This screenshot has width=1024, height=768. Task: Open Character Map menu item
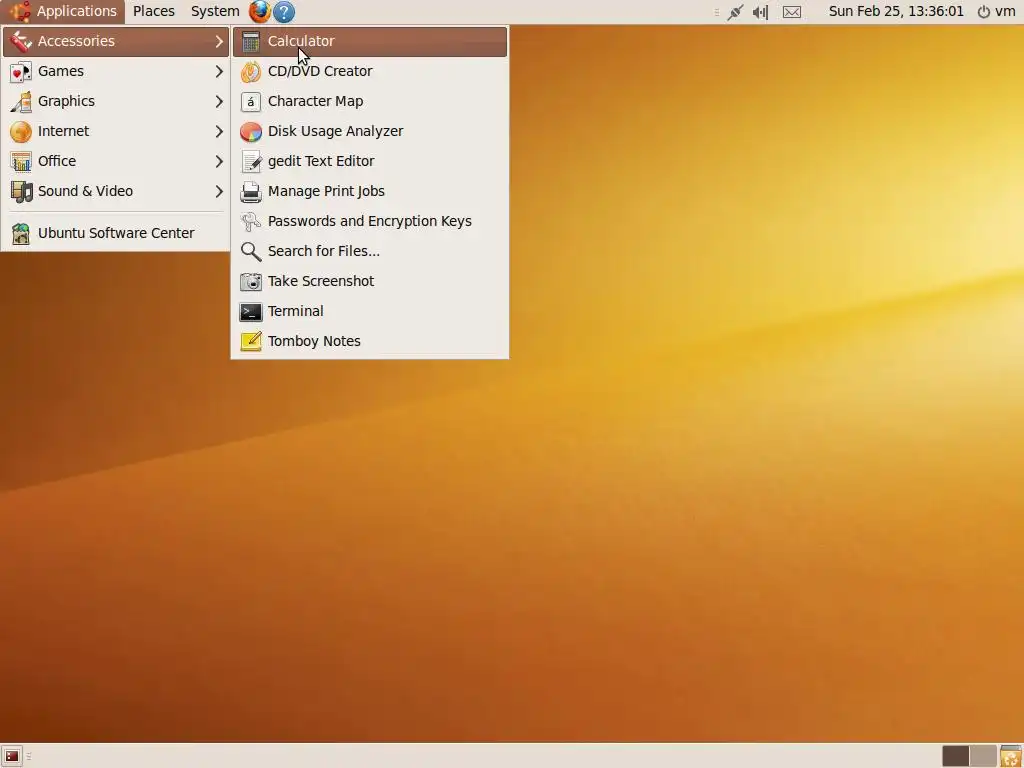click(x=370, y=101)
